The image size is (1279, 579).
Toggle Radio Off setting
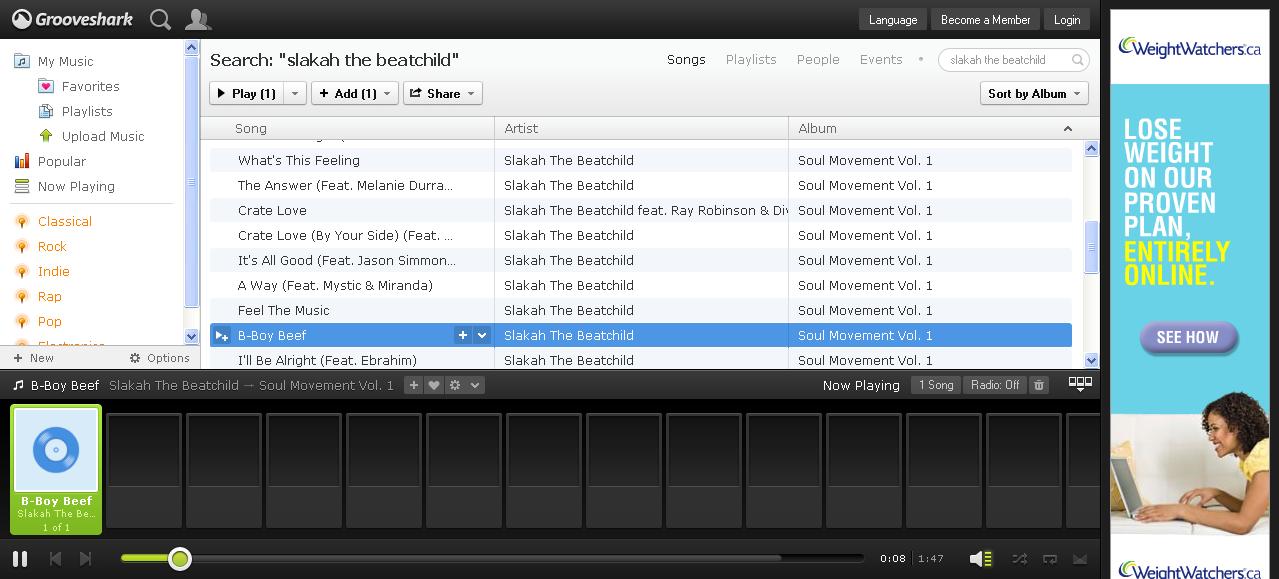(995, 384)
